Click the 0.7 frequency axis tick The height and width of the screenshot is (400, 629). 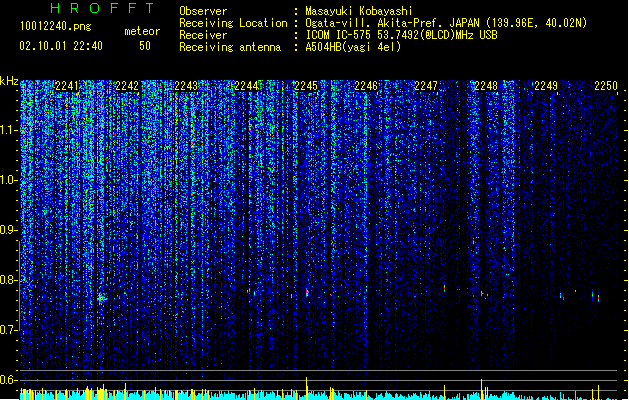(x=8, y=330)
